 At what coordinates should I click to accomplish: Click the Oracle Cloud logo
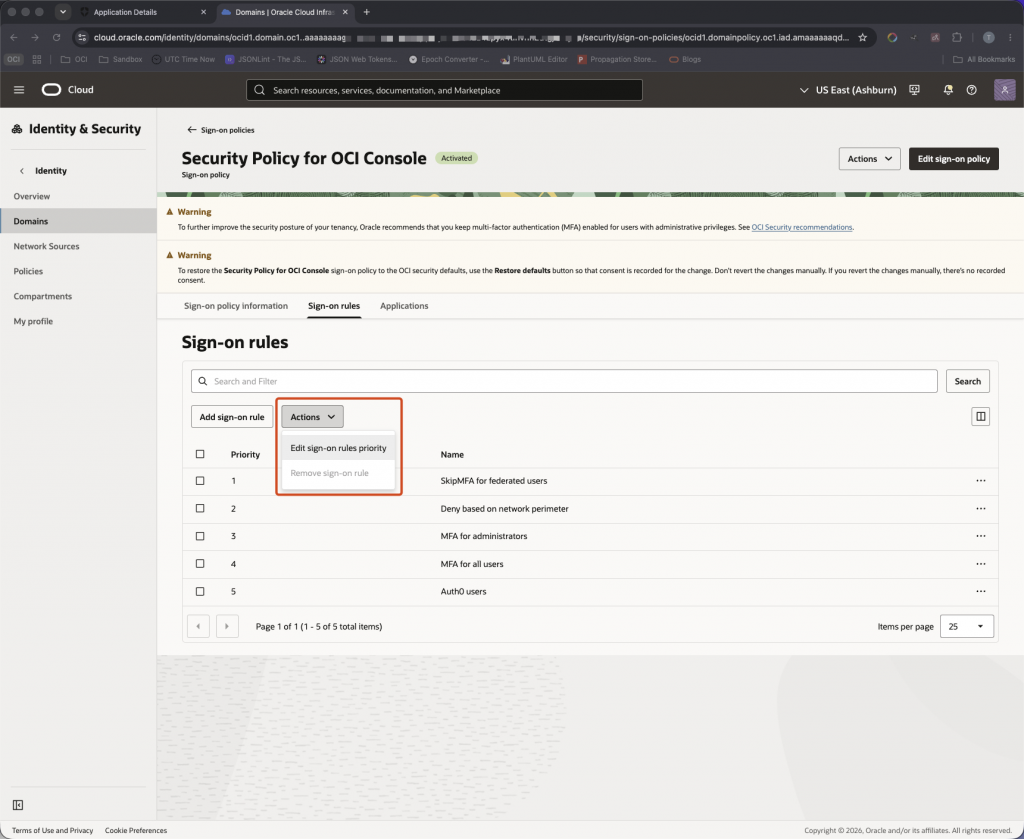coord(68,89)
